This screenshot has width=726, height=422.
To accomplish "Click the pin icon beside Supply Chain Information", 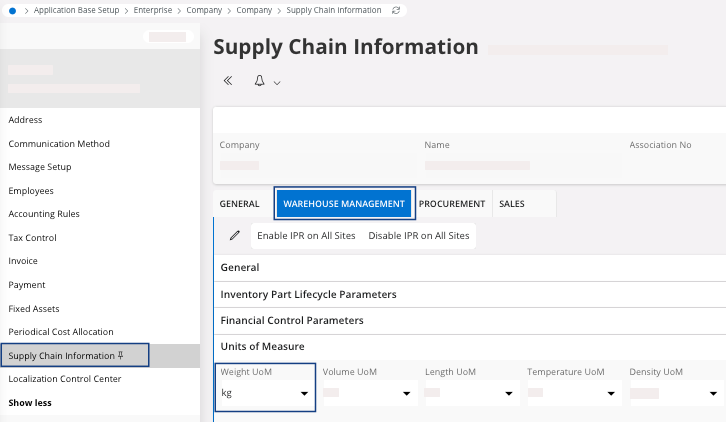I will point(120,355).
